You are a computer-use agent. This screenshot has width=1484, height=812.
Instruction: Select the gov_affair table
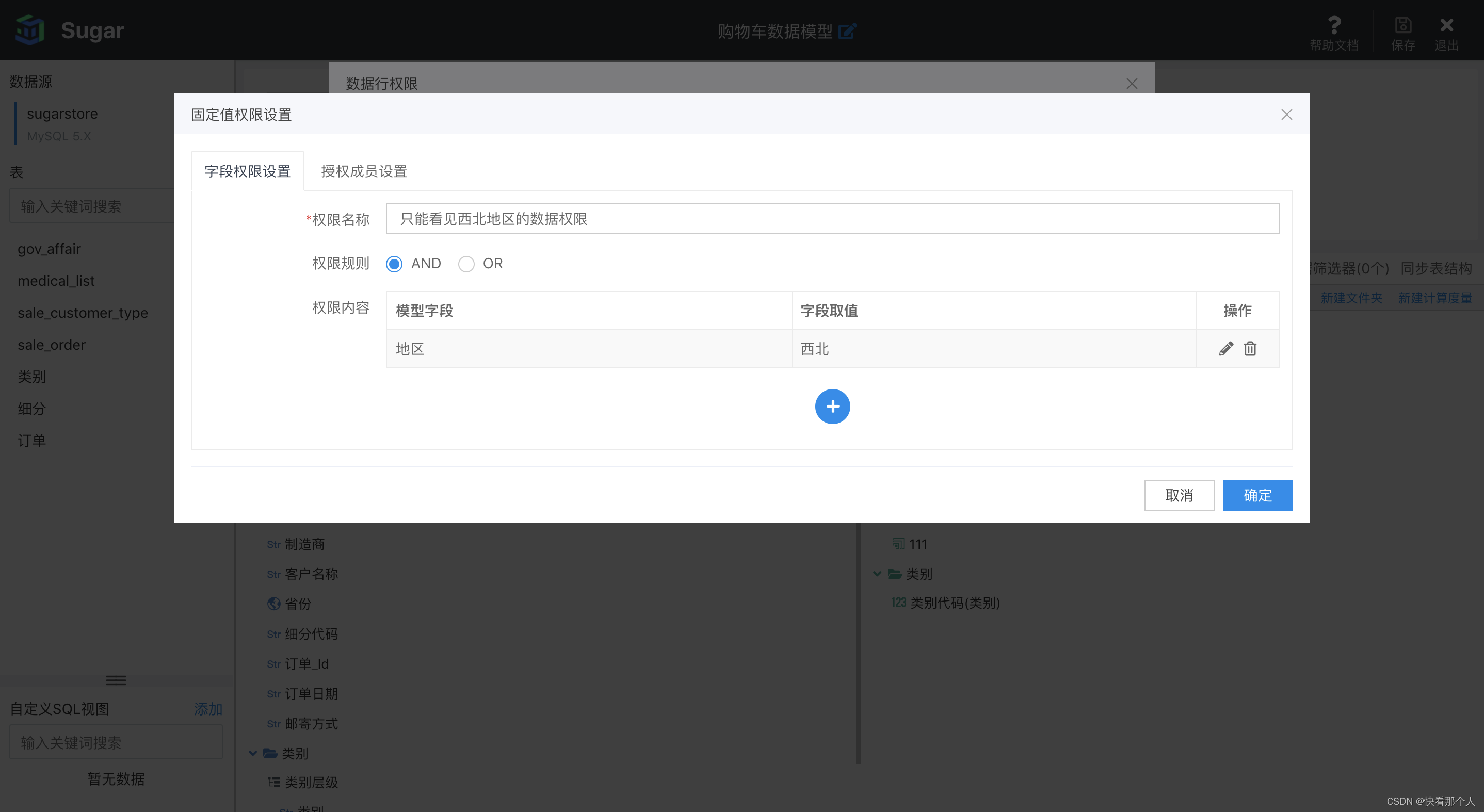pyautogui.click(x=49, y=249)
